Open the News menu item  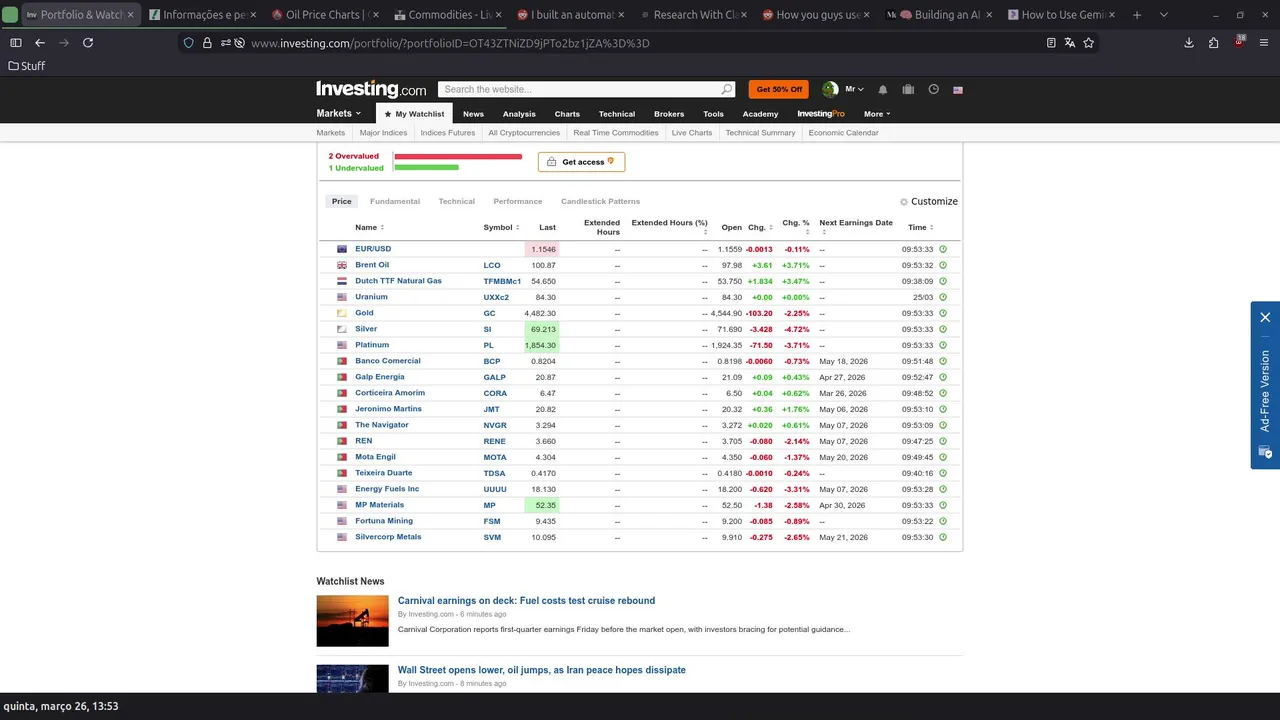coord(473,114)
